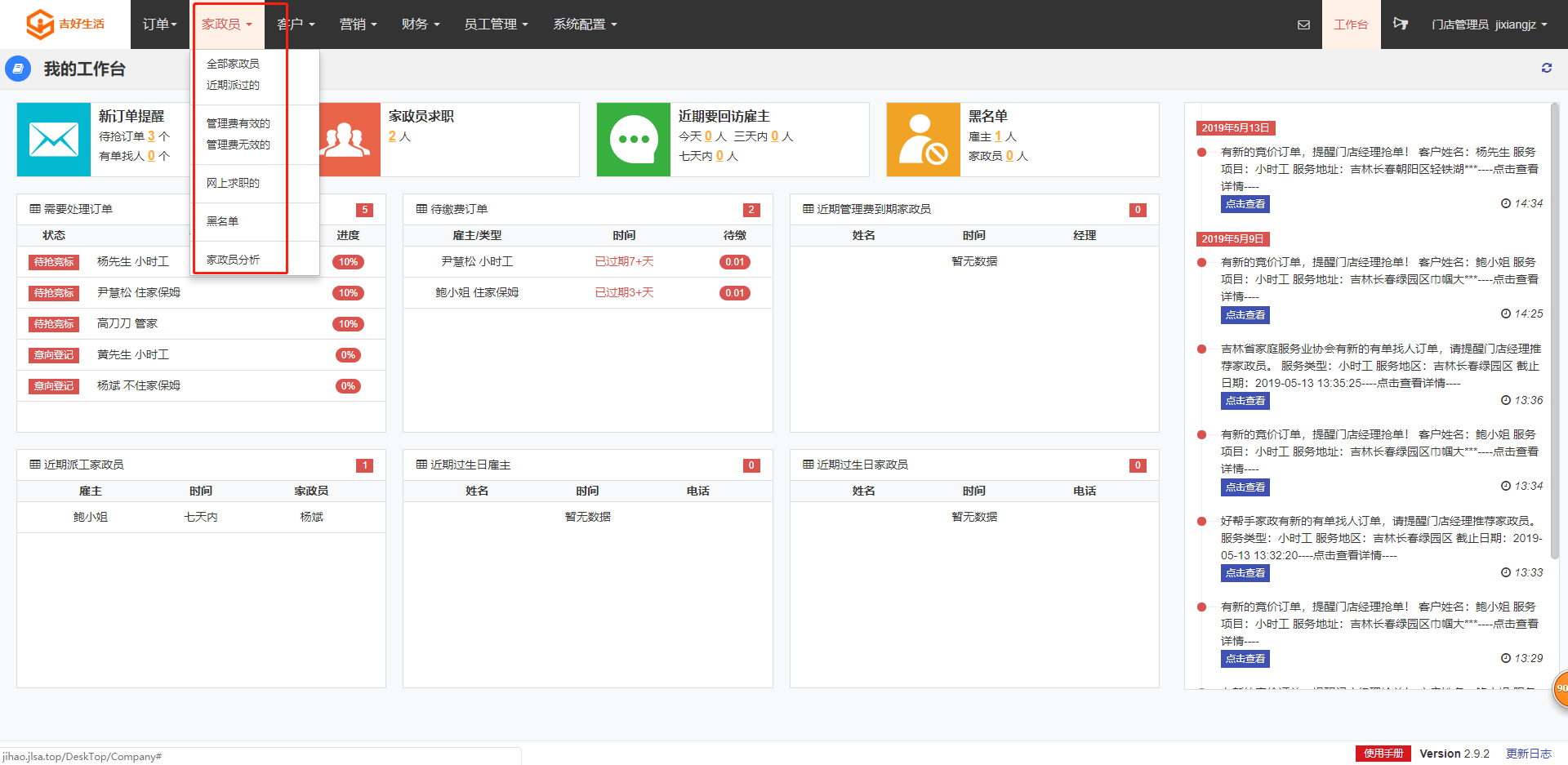The width and height of the screenshot is (1568, 765).
Task: Open the 订单 dropdown menu
Action: [x=160, y=24]
